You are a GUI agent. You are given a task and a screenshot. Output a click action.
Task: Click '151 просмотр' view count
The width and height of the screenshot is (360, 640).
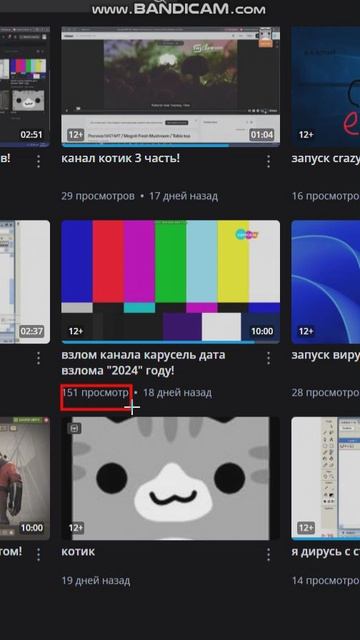pyautogui.click(x=95, y=393)
